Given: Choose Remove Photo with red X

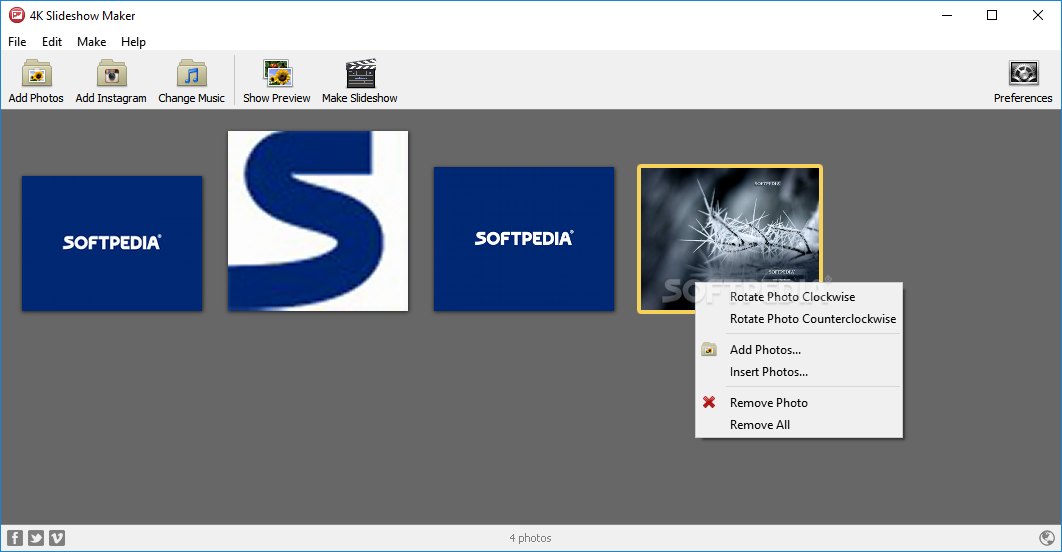Looking at the screenshot, I should (799, 402).
